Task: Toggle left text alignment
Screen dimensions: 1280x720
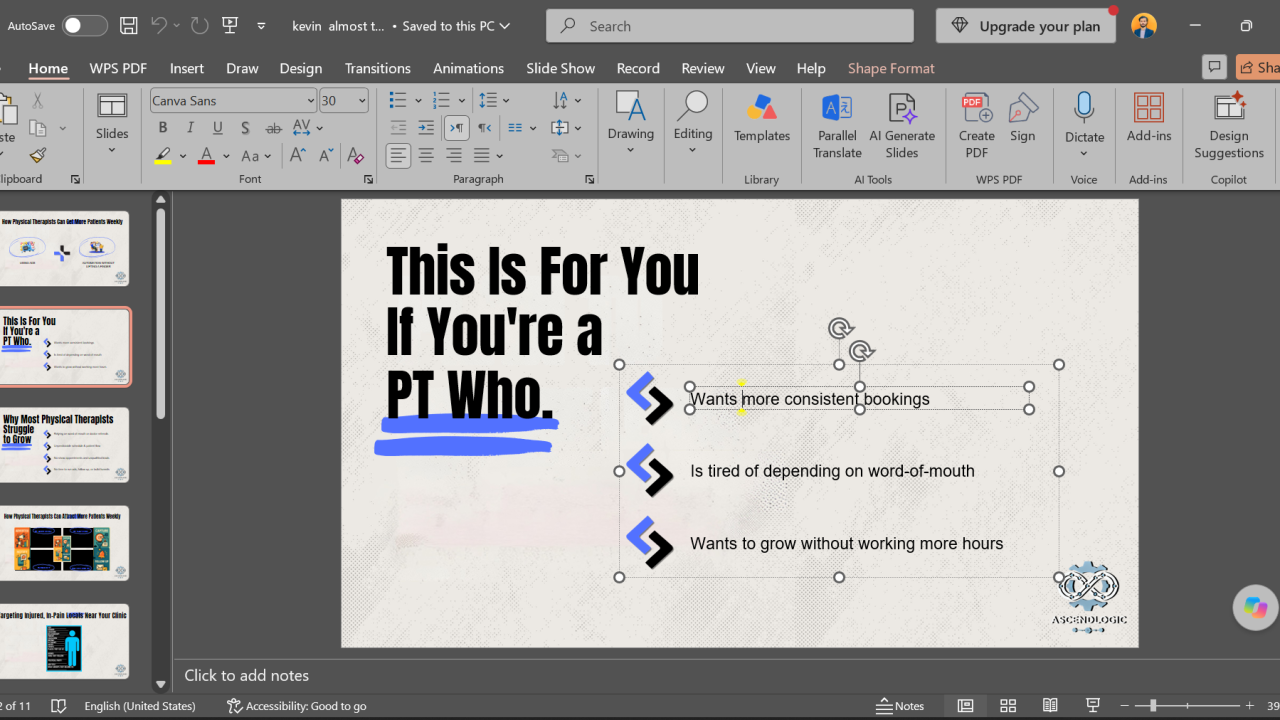Action: [398, 155]
